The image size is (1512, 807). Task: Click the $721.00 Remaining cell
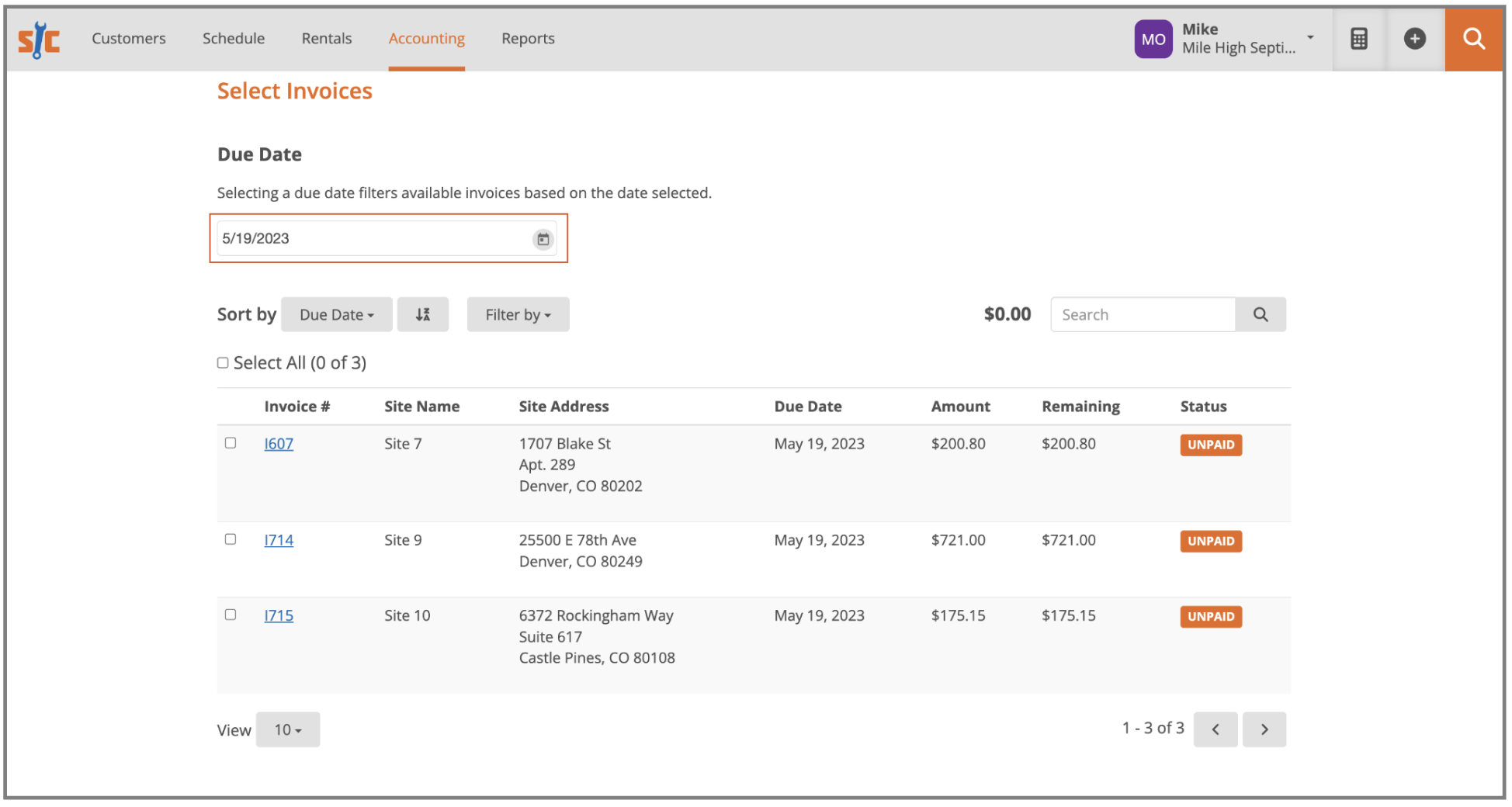coord(1069,540)
